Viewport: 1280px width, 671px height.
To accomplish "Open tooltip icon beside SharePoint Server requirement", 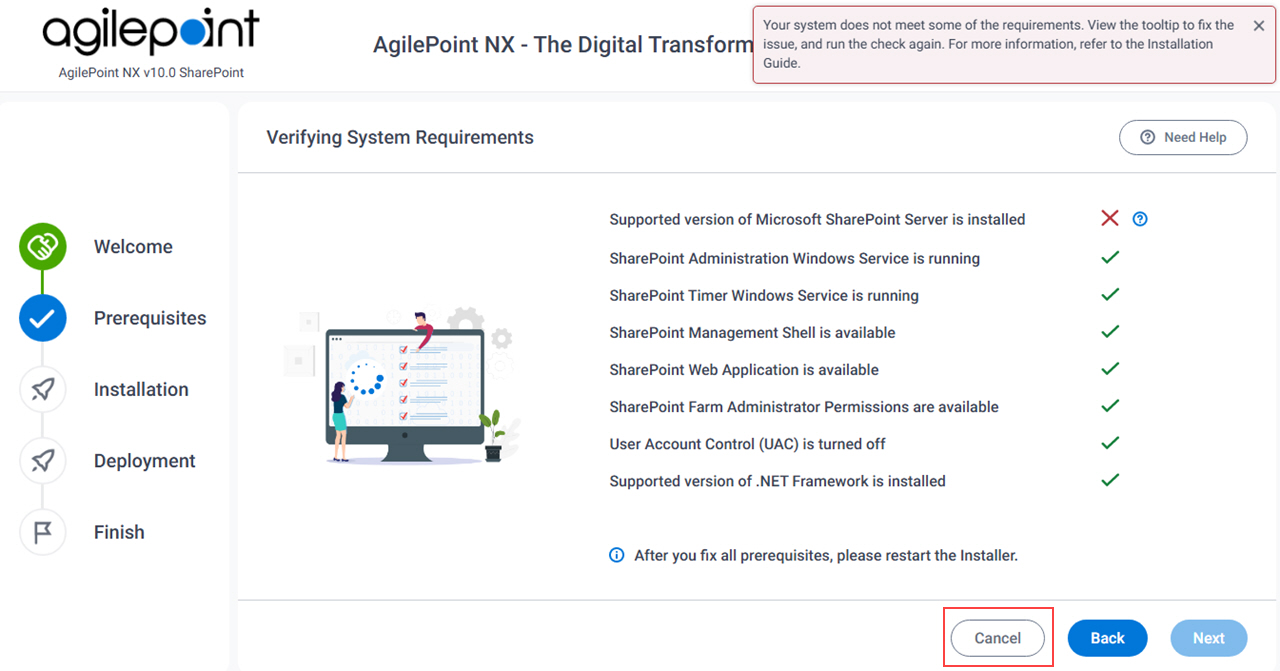I will pos(1140,219).
